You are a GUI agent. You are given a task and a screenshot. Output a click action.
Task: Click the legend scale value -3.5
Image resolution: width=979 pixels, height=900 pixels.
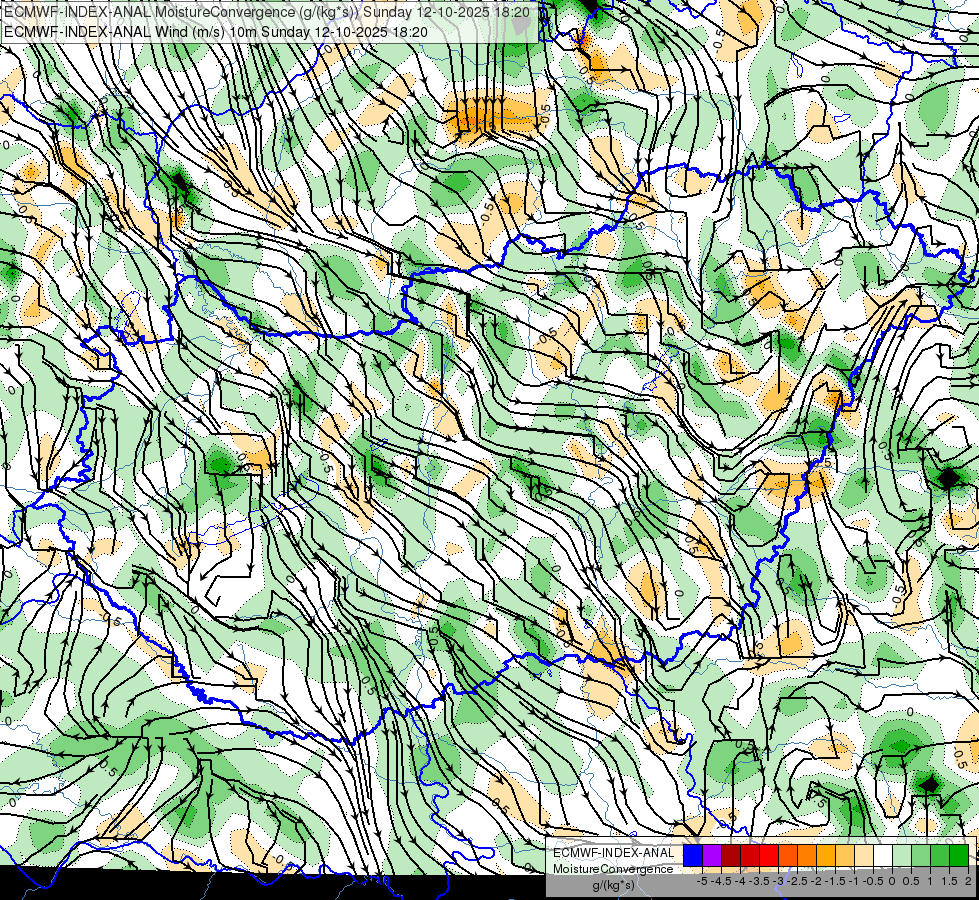(x=760, y=881)
